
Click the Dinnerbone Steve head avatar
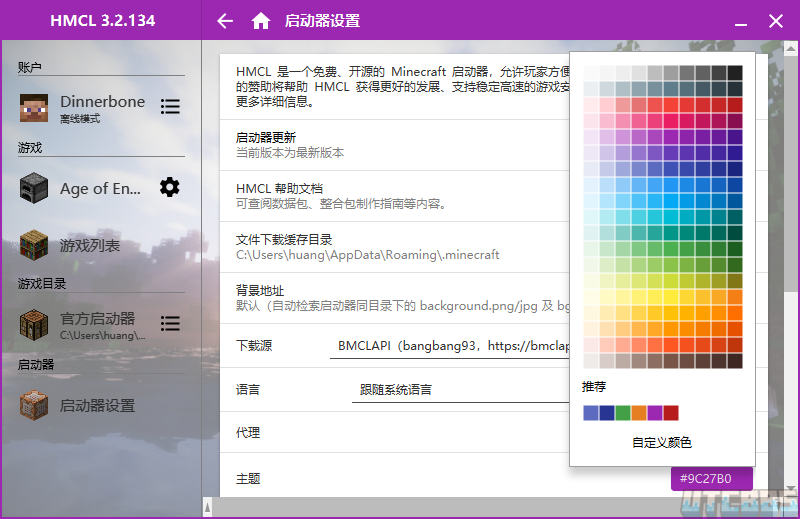[34, 108]
